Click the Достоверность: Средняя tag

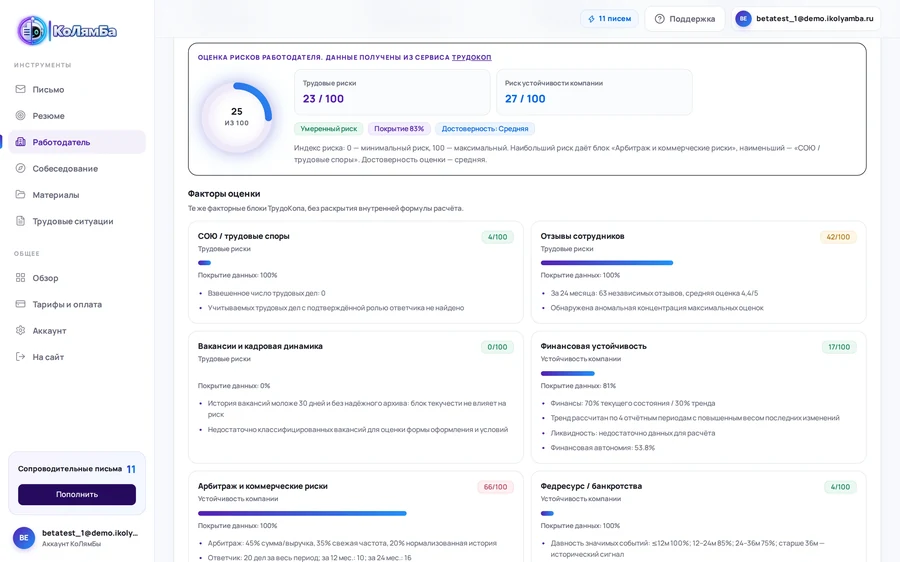pyautogui.click(x=484, y=129)
